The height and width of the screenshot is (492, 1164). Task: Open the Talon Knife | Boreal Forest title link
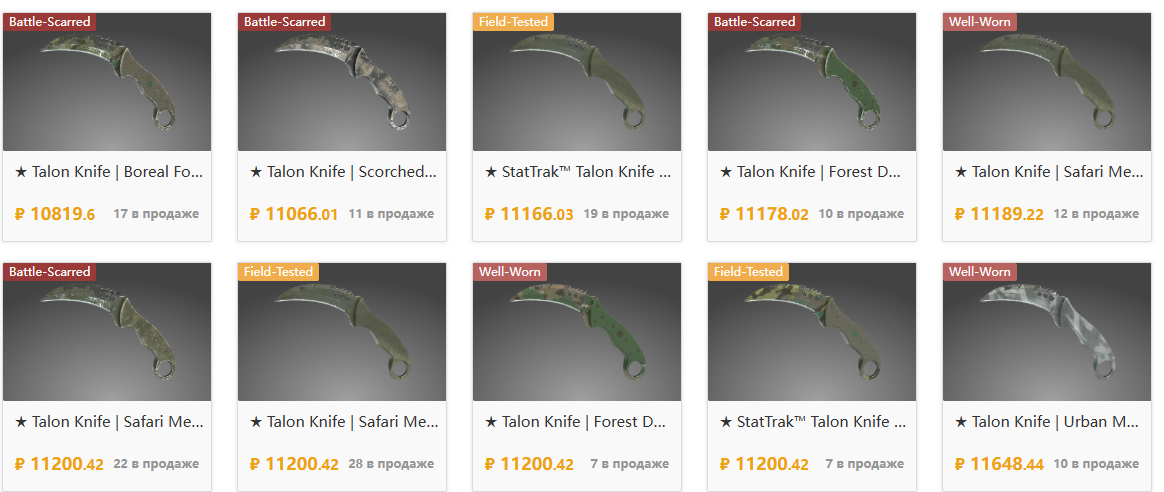click(x=108, y=172)
